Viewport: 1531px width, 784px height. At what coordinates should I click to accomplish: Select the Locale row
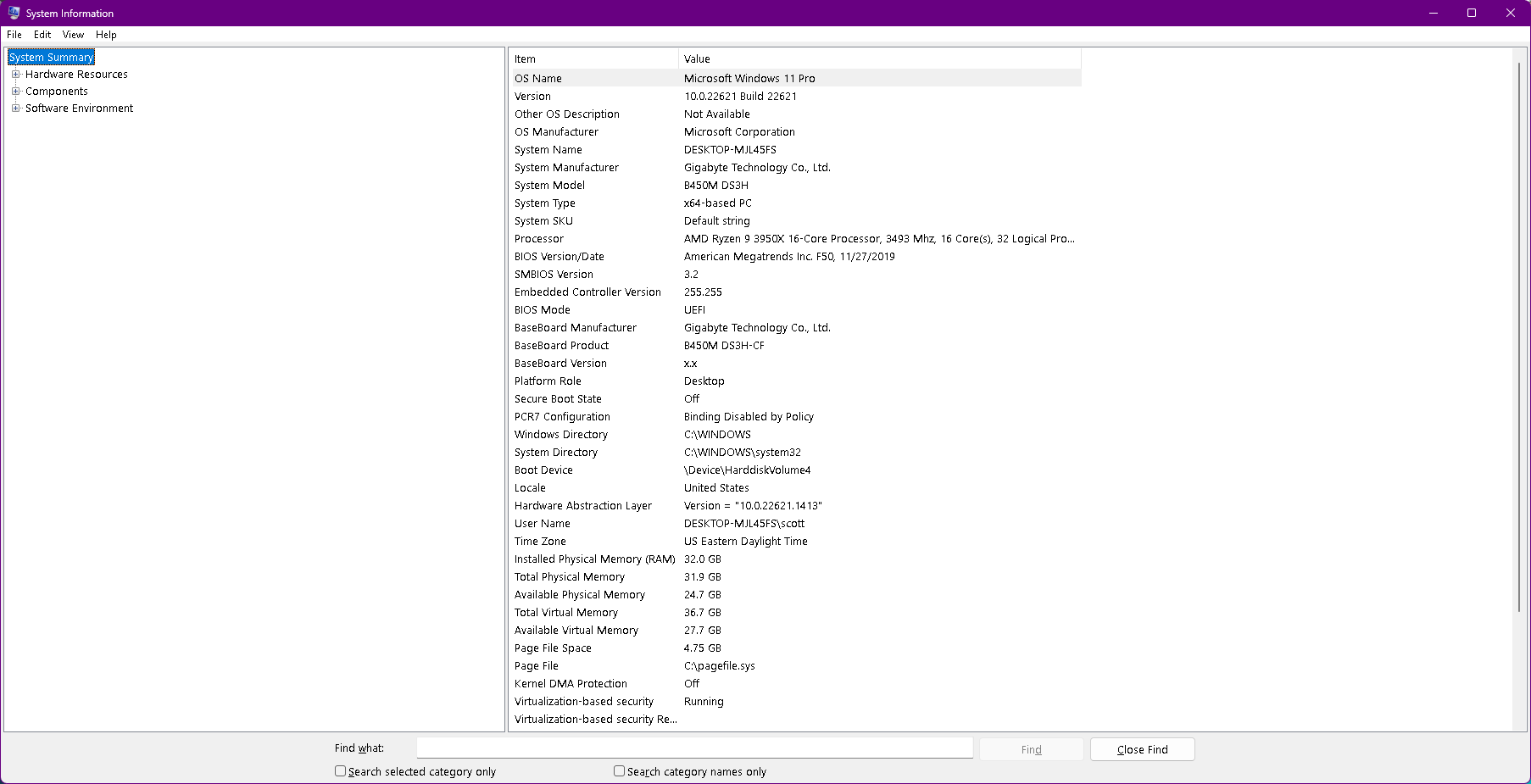(795, 487)
